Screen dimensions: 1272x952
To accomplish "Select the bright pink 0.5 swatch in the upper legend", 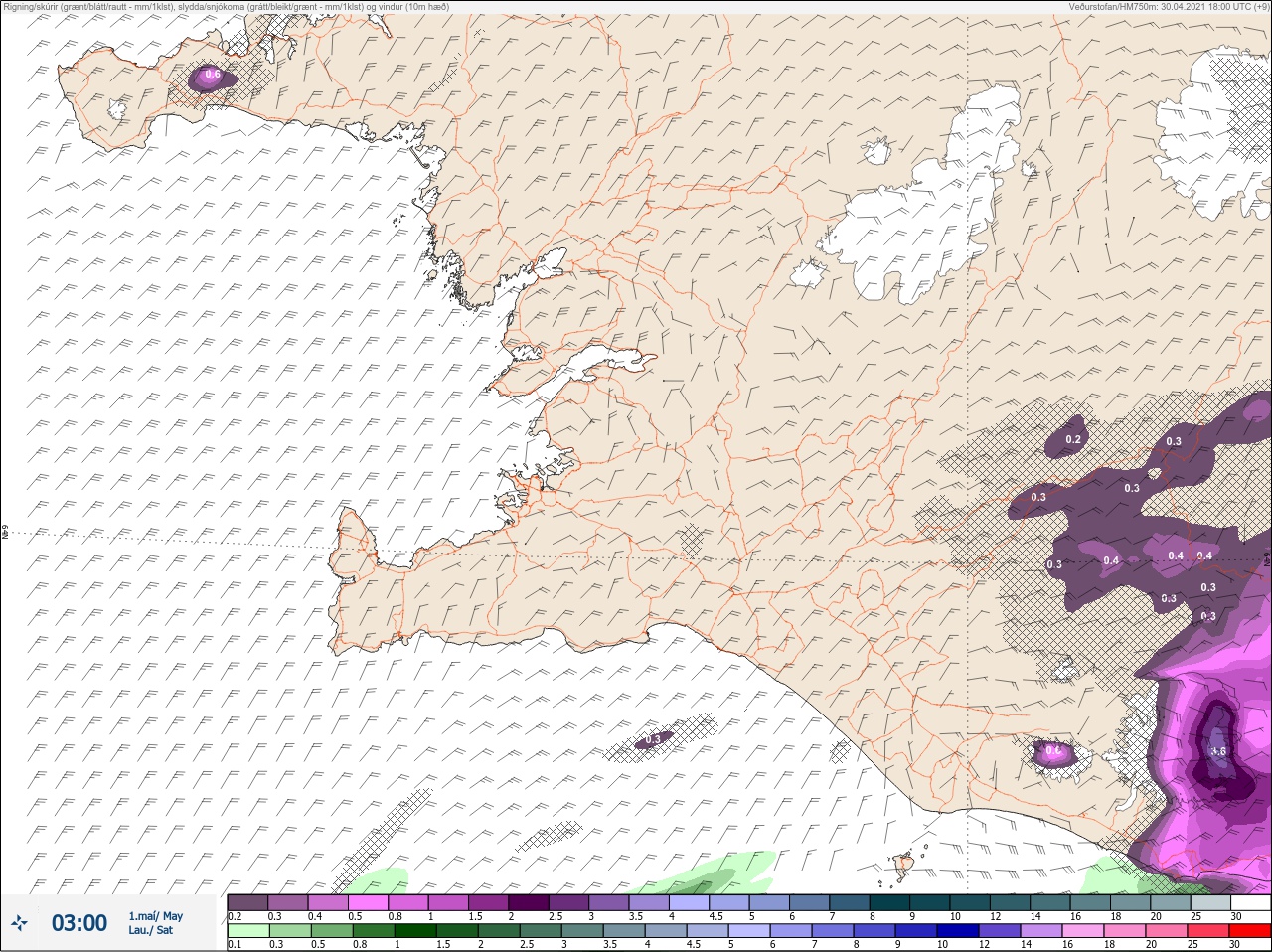I will [368, 902].
